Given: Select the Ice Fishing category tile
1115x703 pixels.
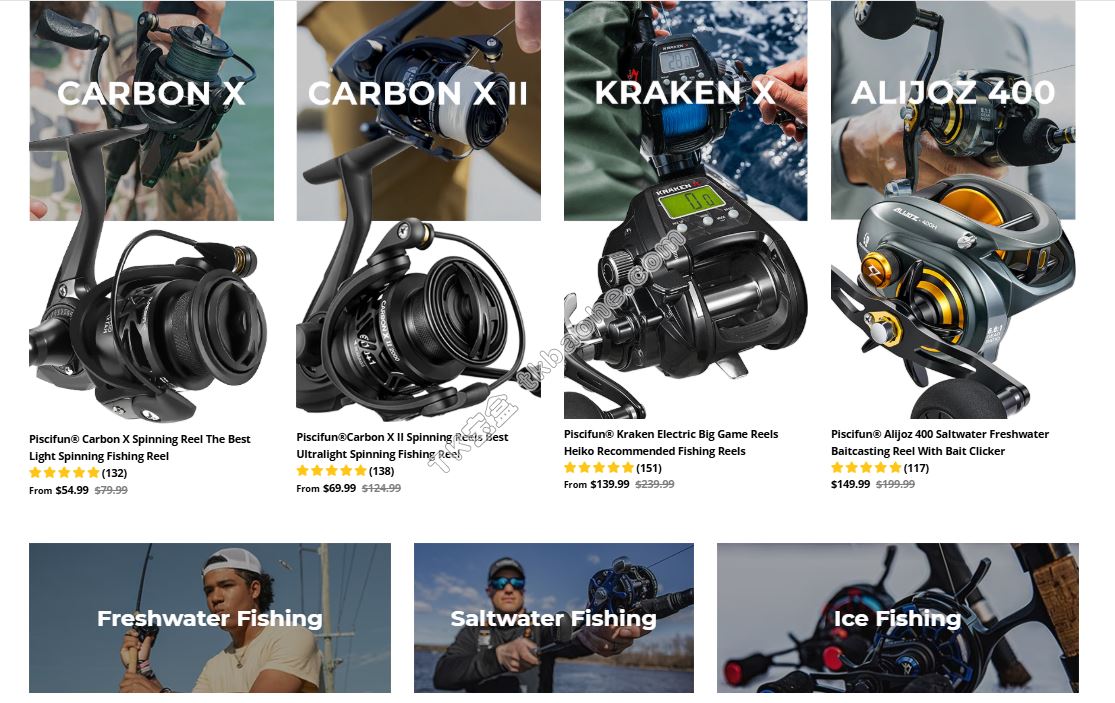Looking at the screenshot, I should pos(898,618).
